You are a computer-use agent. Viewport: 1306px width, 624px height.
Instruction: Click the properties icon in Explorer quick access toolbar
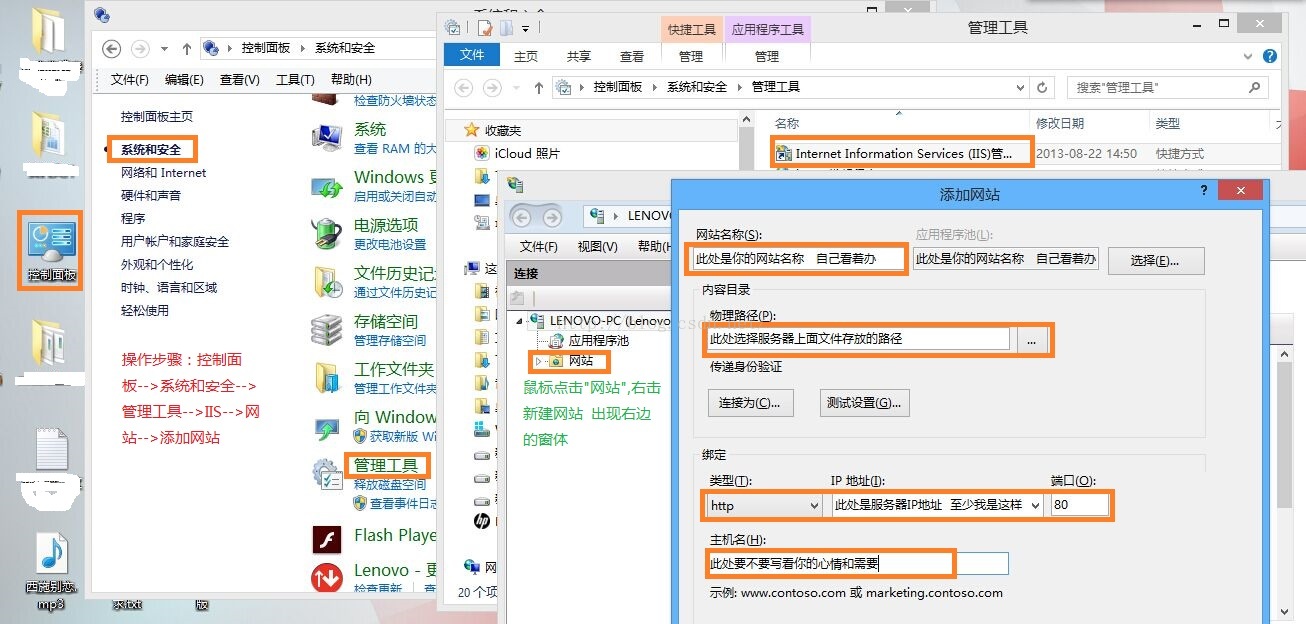click(485, 27)
